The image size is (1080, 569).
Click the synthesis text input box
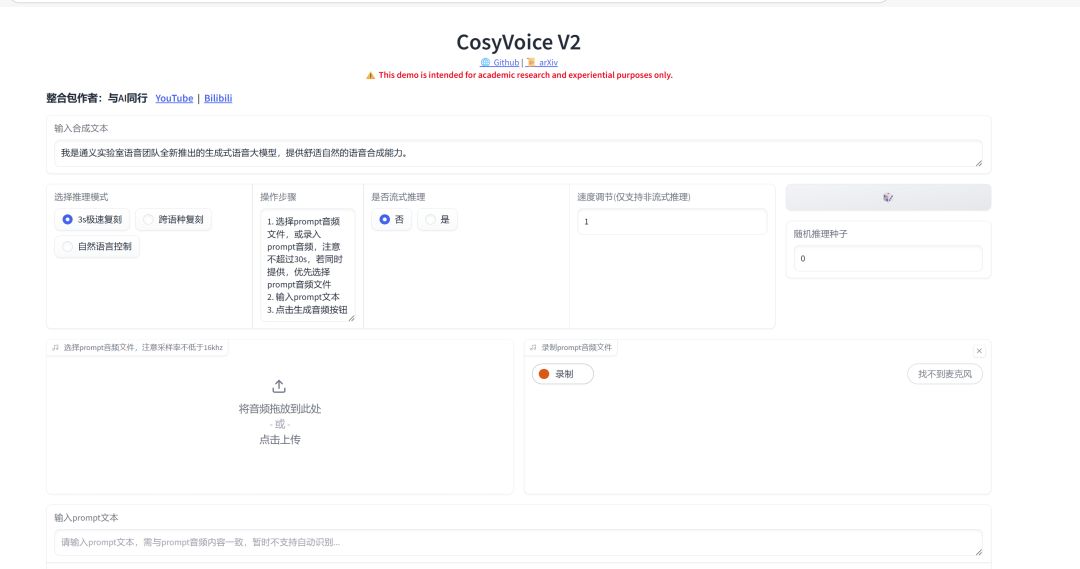coord(518,154)
